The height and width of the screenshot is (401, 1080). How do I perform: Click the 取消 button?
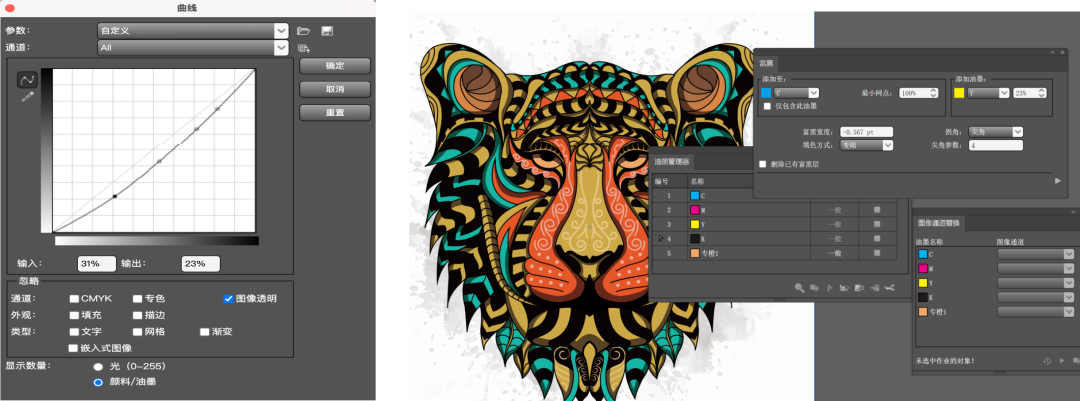click(x=335, y=90)
